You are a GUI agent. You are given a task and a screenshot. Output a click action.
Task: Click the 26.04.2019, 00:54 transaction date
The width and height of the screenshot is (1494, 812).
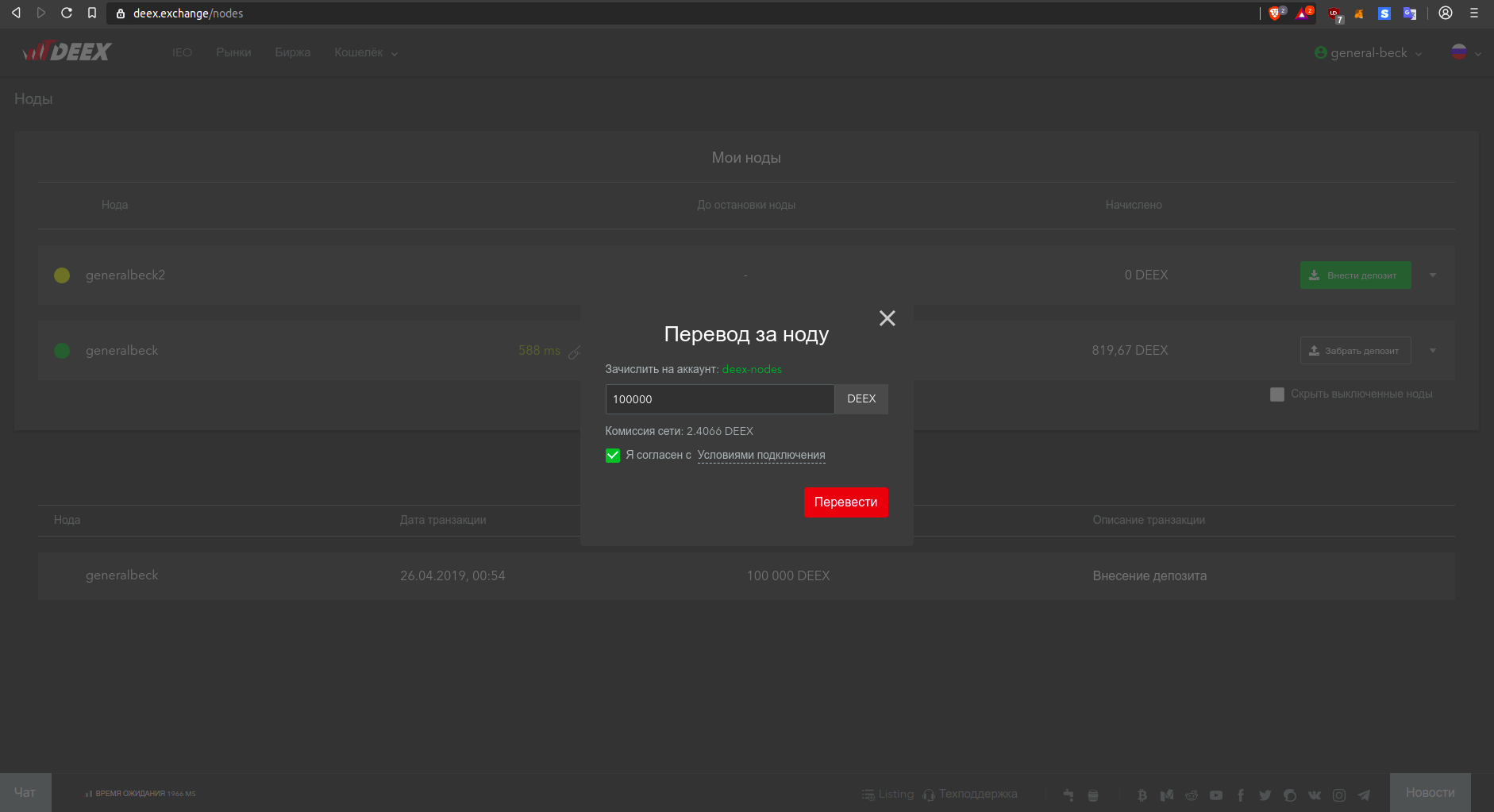click(x=452, y=575)
